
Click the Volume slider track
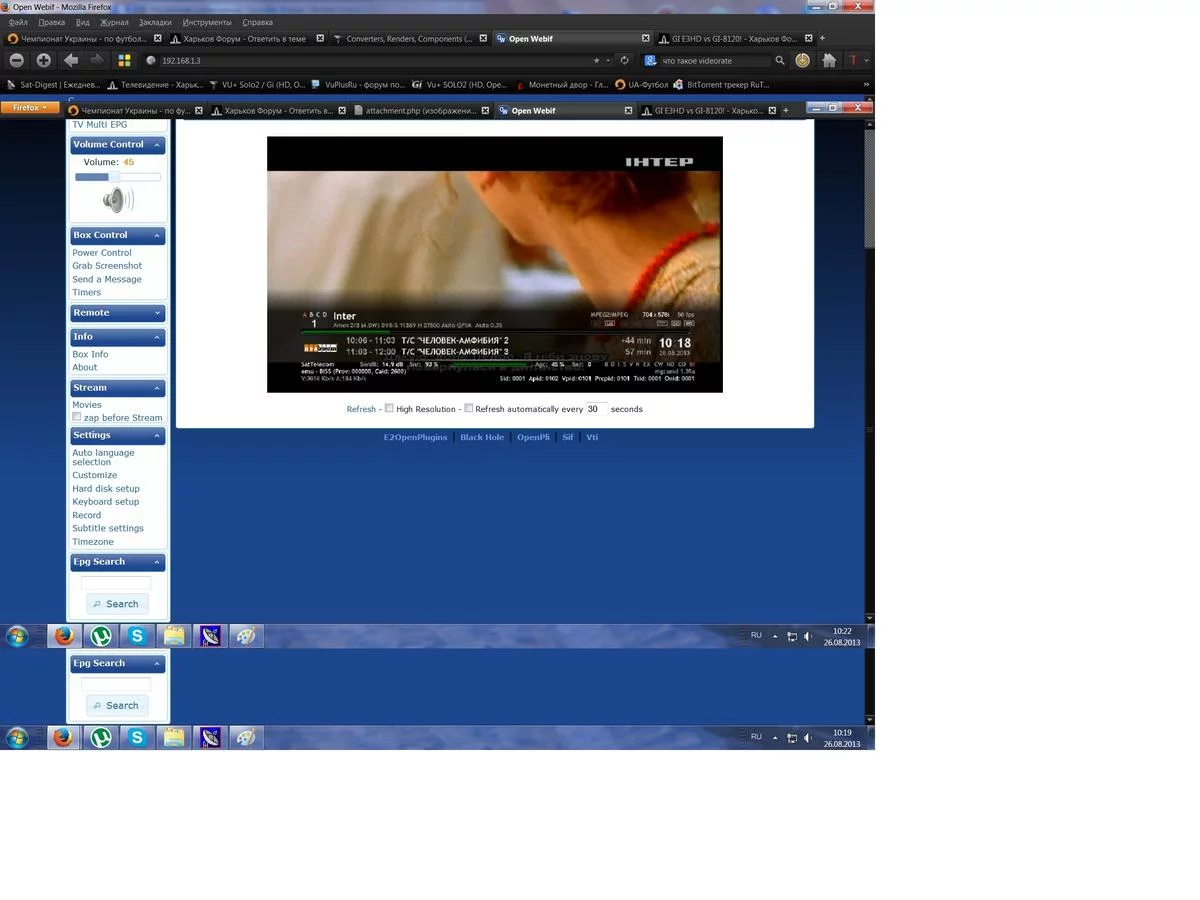point(118,177)
